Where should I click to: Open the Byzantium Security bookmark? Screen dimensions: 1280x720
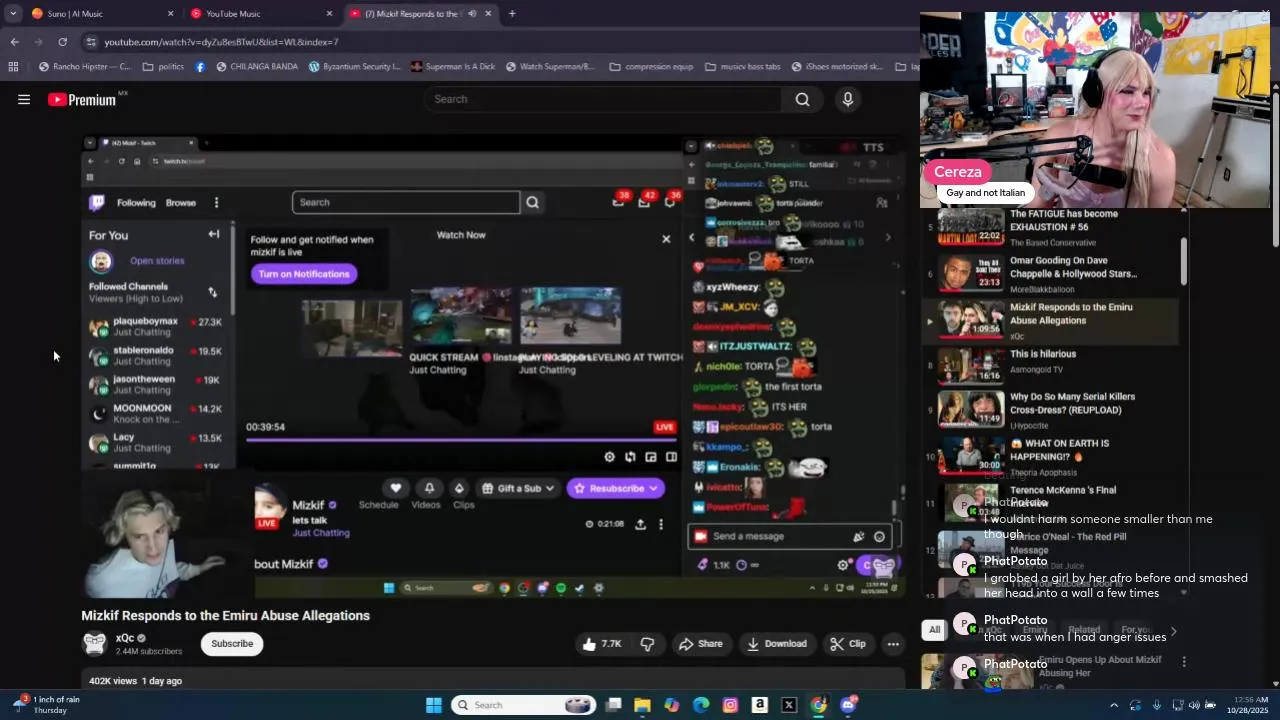point(355,67)
